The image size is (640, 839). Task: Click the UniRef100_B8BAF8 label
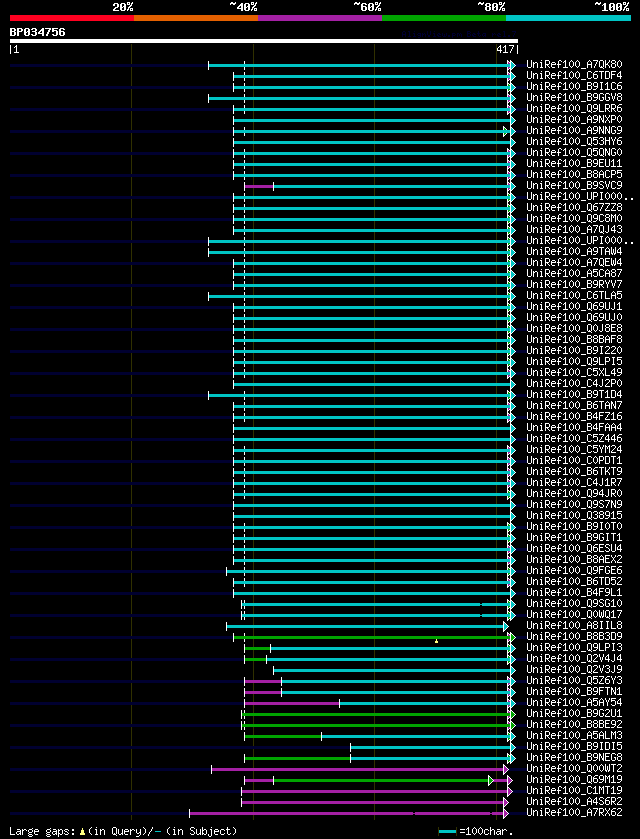pos(574,340)
